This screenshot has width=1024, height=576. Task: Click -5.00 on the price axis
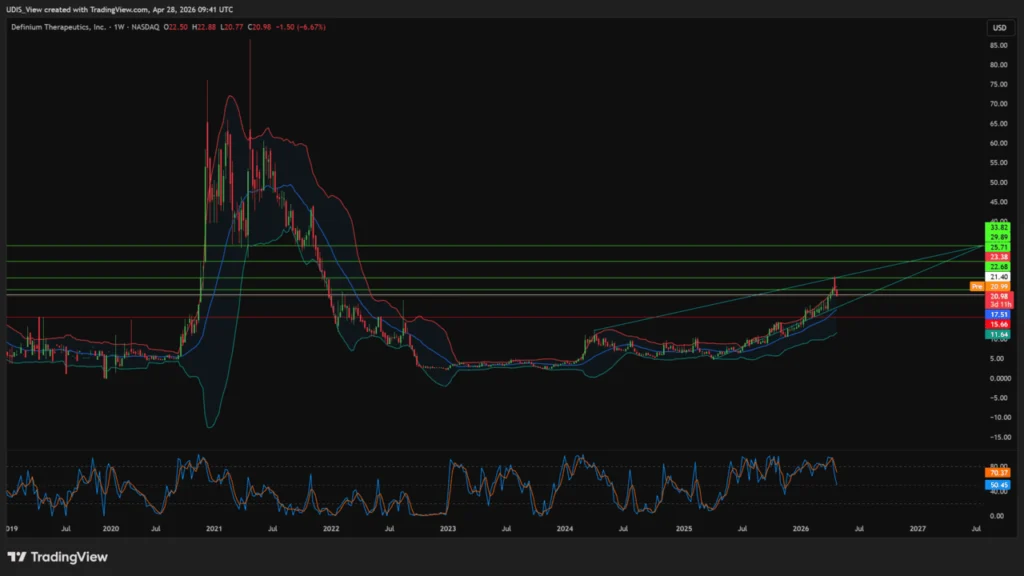tap(998, 398)
